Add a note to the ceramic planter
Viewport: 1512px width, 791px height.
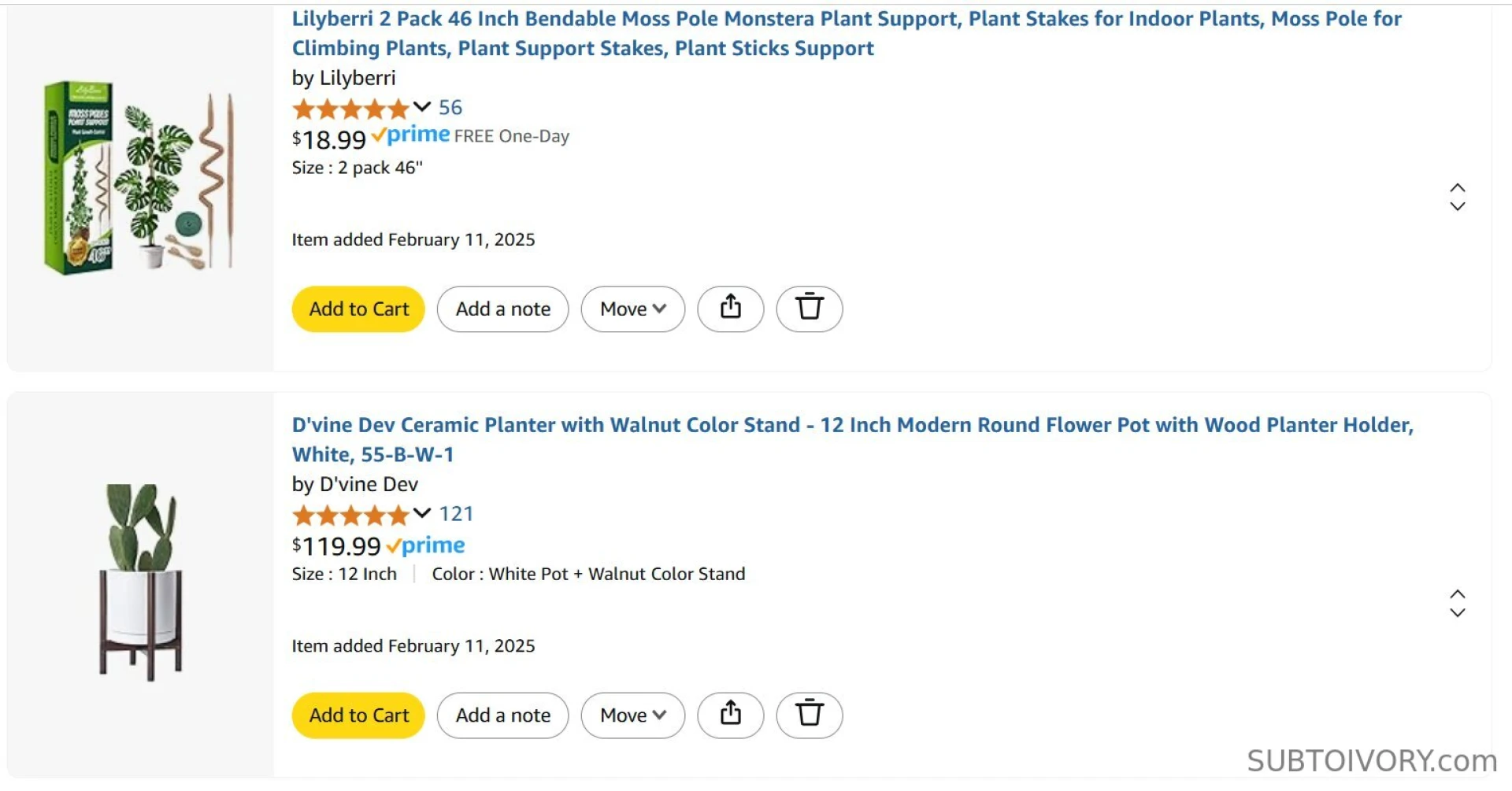pos(502,715)
